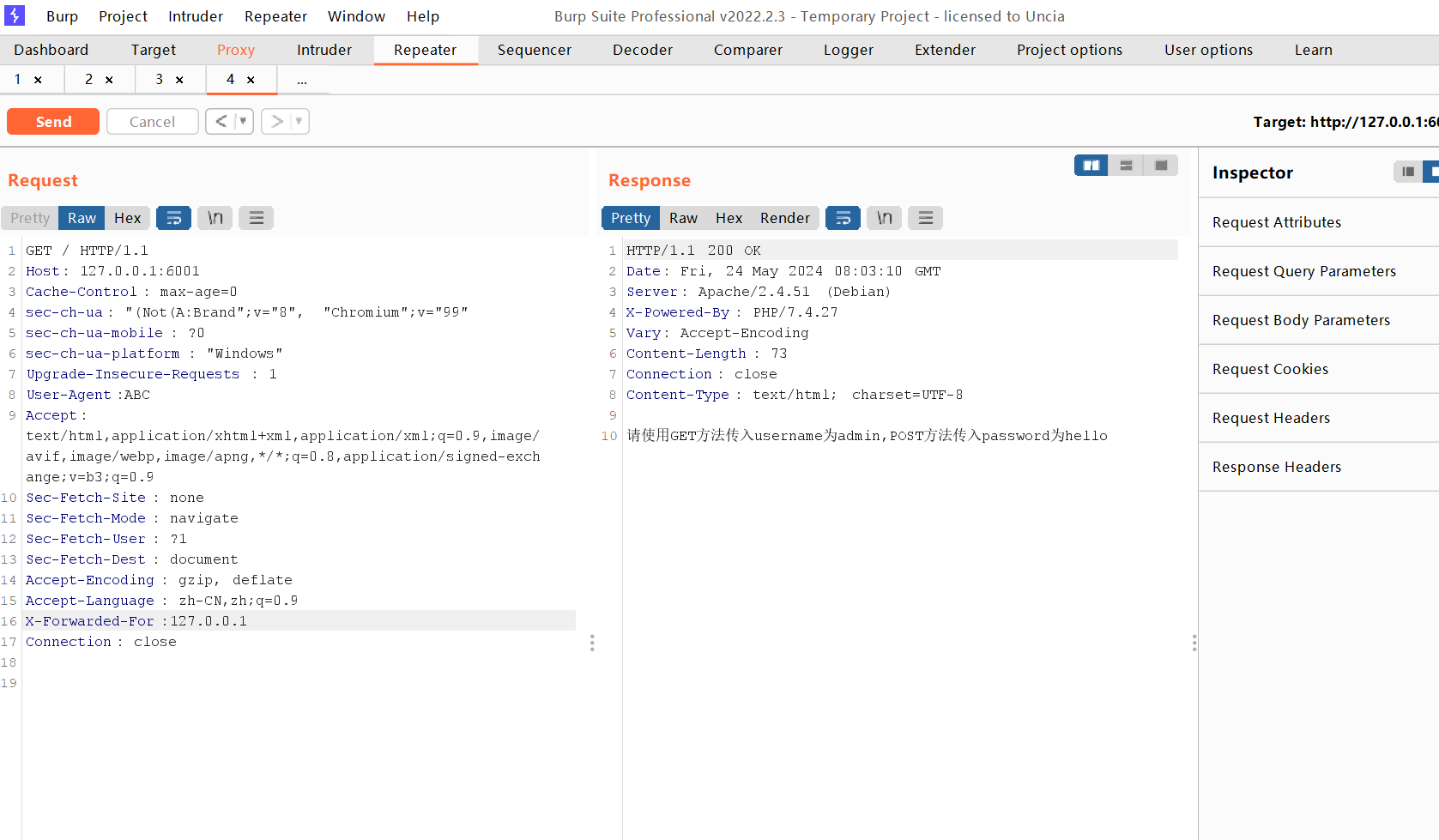Switch Request view to Hex
The image size is (1439, 840).
[128, 218]
